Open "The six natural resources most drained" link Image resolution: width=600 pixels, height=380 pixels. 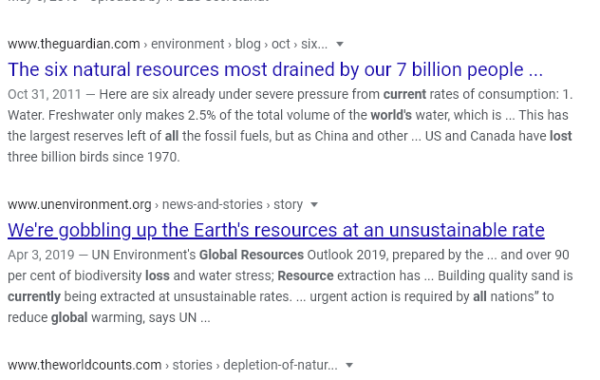tap(275, 70)
